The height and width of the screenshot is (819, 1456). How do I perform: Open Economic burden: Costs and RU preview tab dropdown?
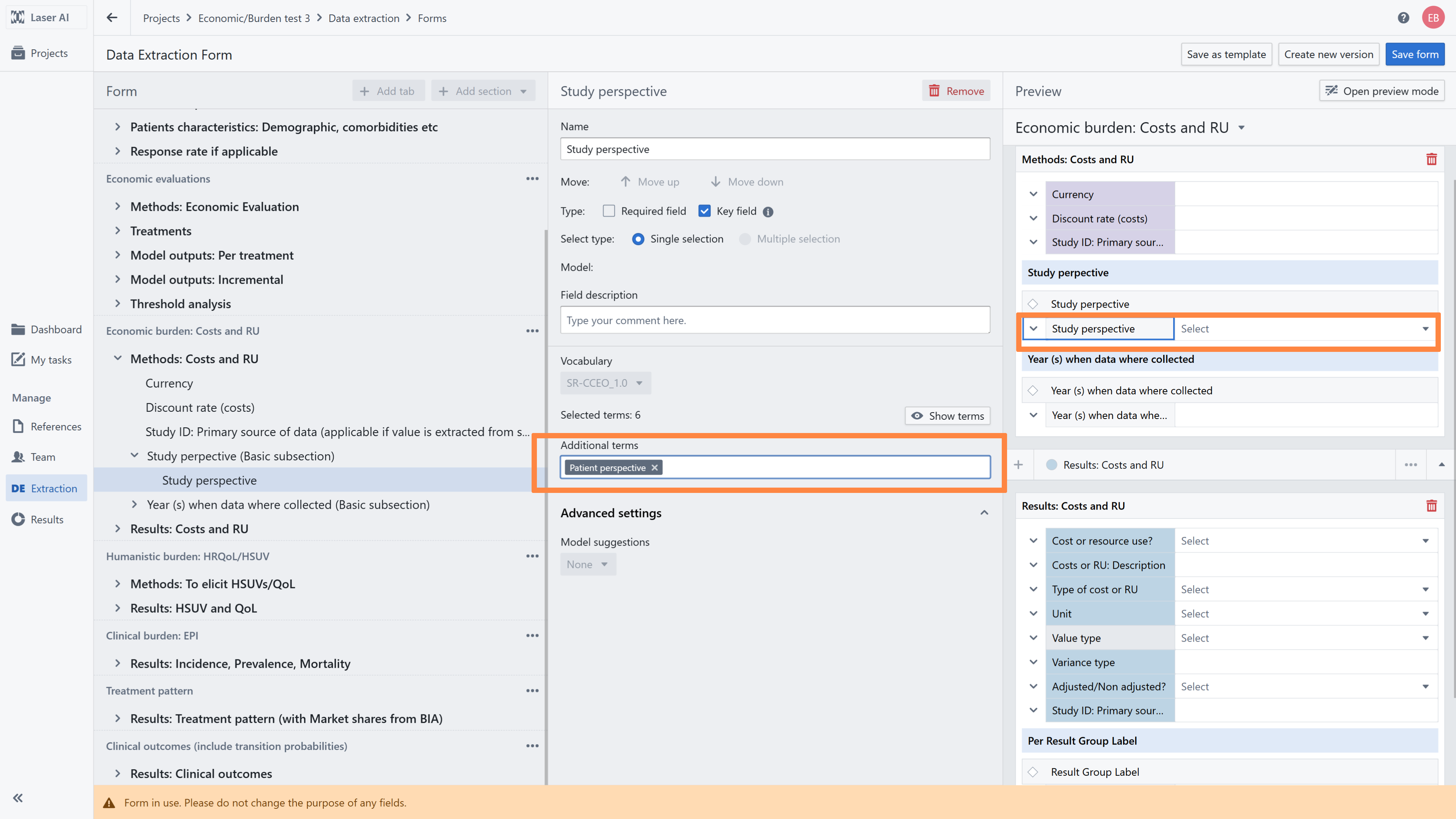[x=1241, y=128]
